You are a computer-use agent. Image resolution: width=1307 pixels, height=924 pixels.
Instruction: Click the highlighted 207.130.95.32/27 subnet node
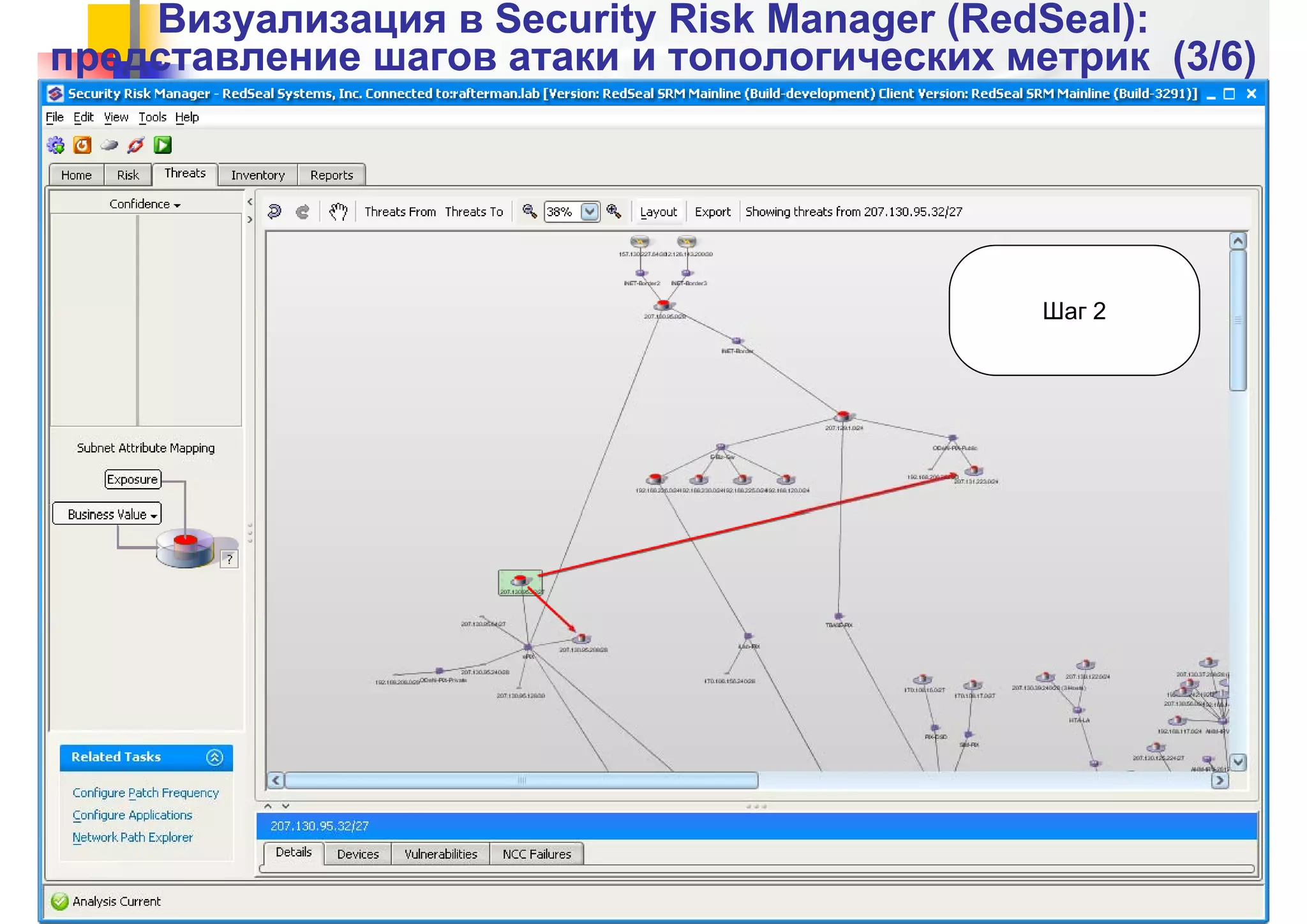(x=521, y=583)
